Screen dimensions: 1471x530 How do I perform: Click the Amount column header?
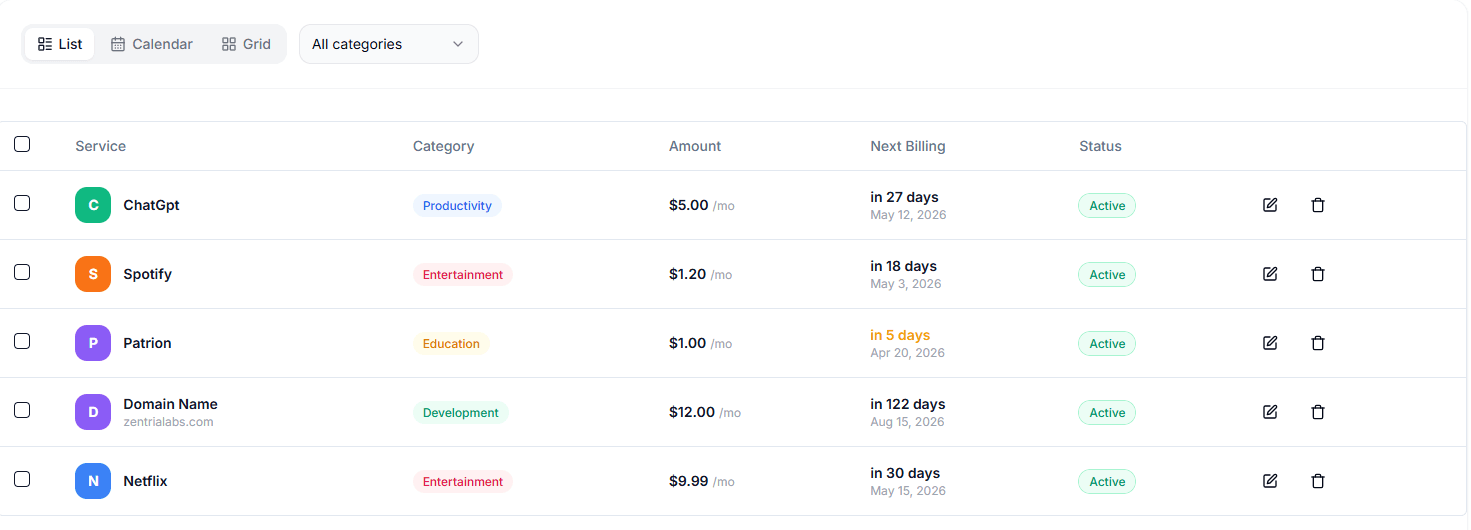[x=695, y=146]
